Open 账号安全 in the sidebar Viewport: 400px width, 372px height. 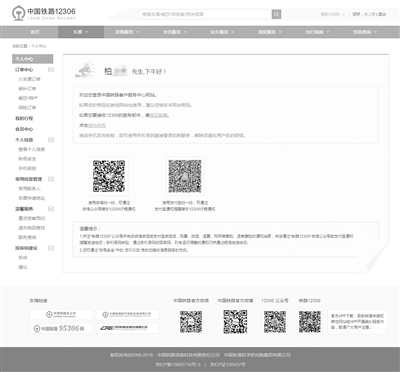coord(27,159)
